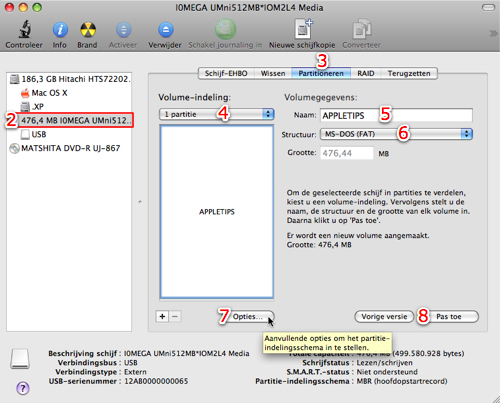Open the Info toolbar icon
Viewport: 500px width, 403px height.
point(60,30)
